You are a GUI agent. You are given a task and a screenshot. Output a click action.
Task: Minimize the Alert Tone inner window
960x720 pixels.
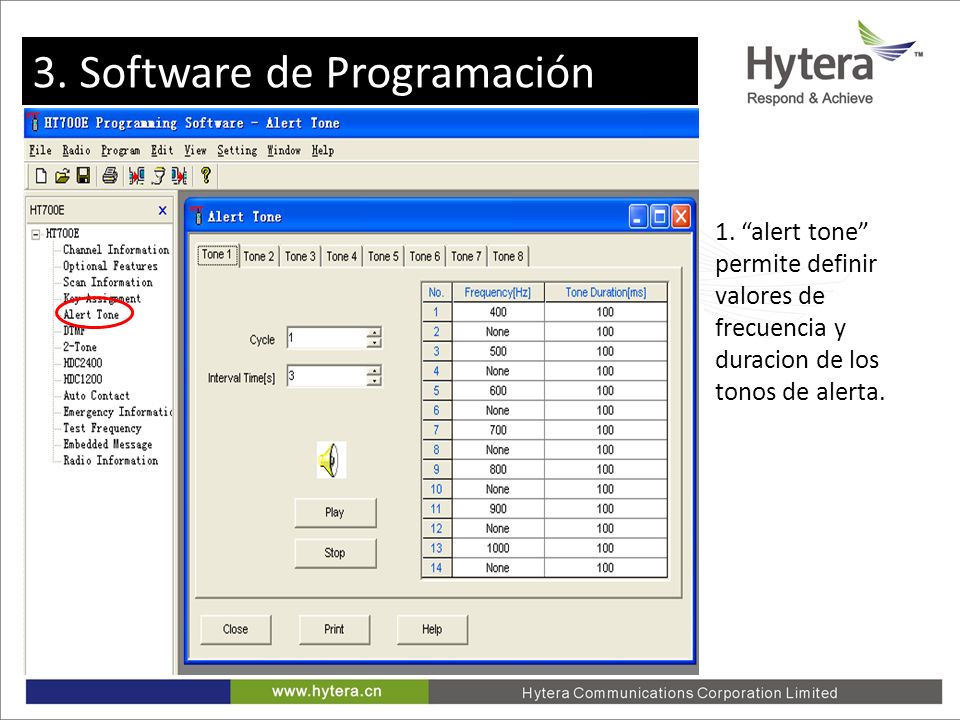pos(638,217)
